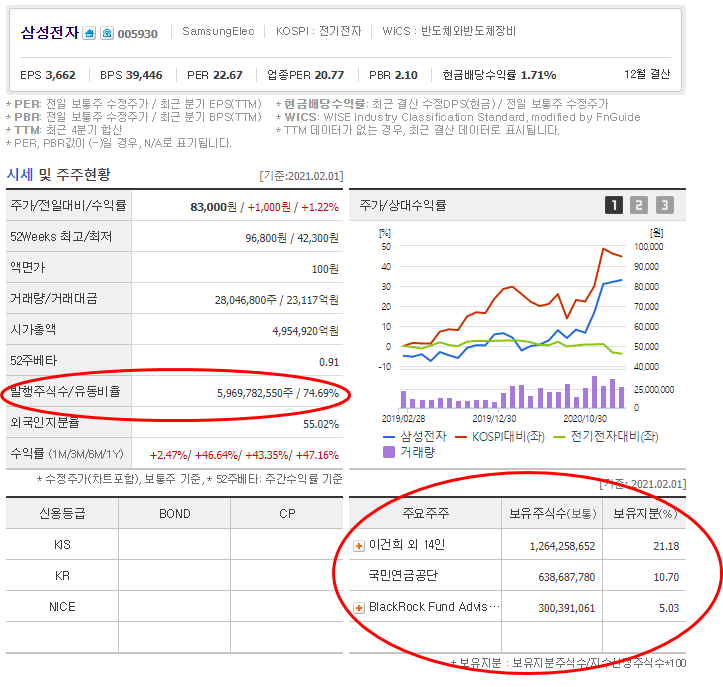
Task: Select the 업종PER value 20.77
Action: click(x=329, y=75)
